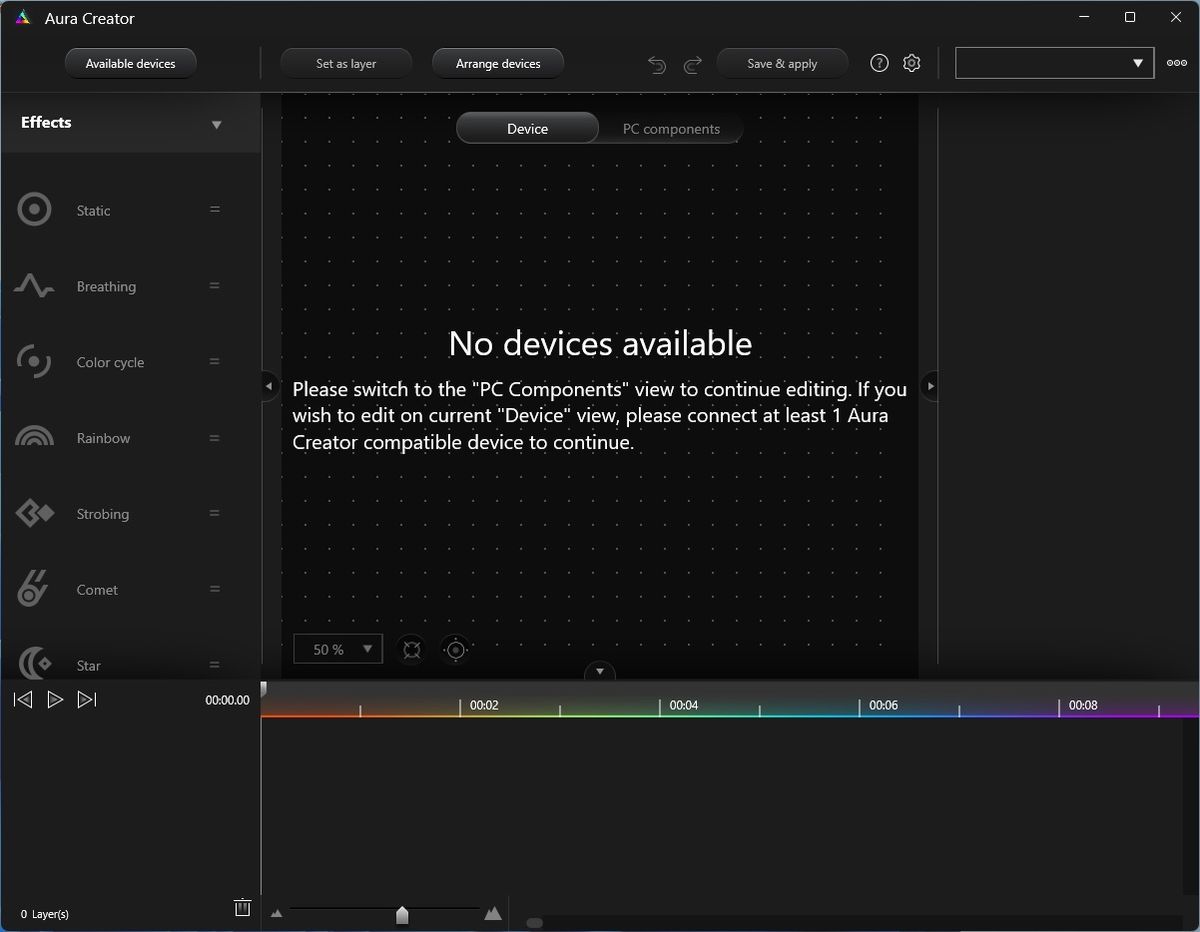
Task: Click the timeline zoom slider handle
Action: click(402, 915)
